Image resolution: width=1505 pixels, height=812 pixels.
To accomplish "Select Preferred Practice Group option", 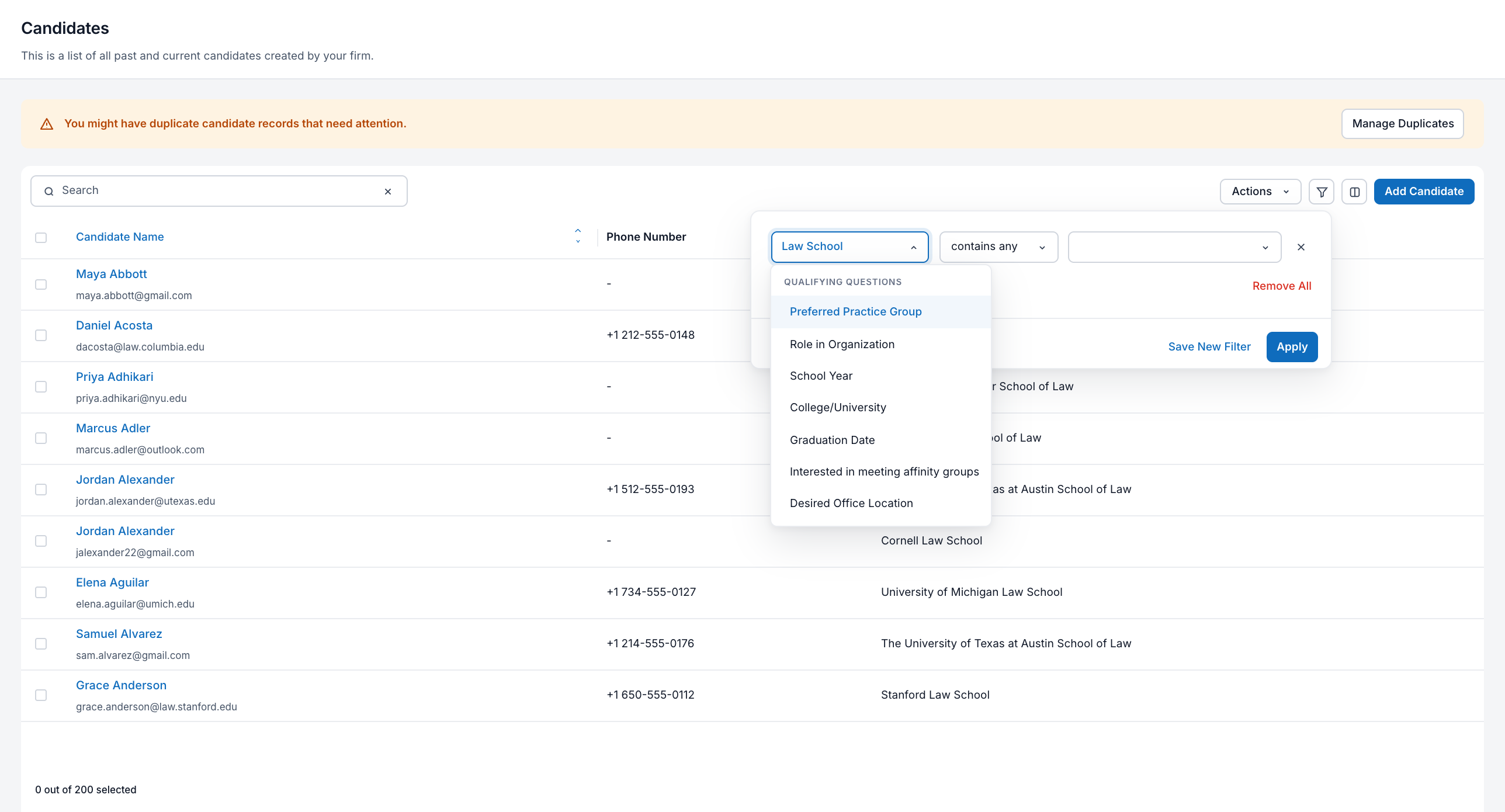I will click(881, 312).
